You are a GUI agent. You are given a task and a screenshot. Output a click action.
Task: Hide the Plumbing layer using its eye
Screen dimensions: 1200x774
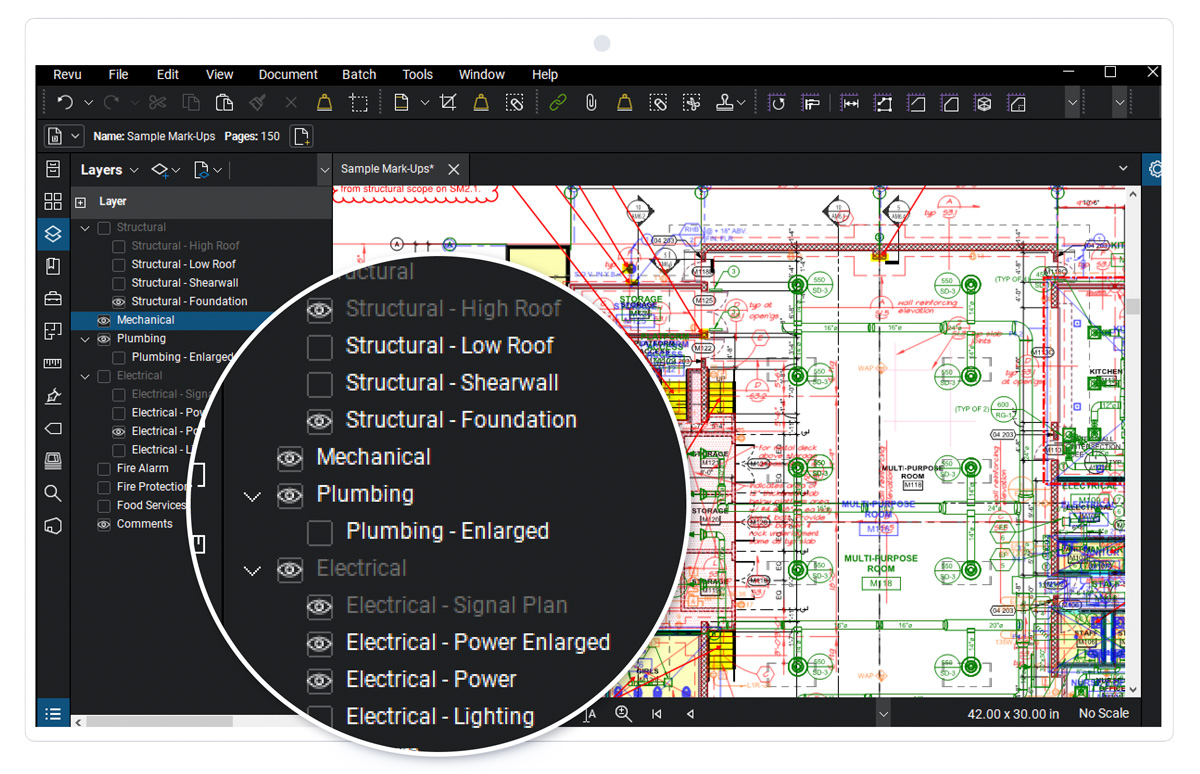point(104,339)
